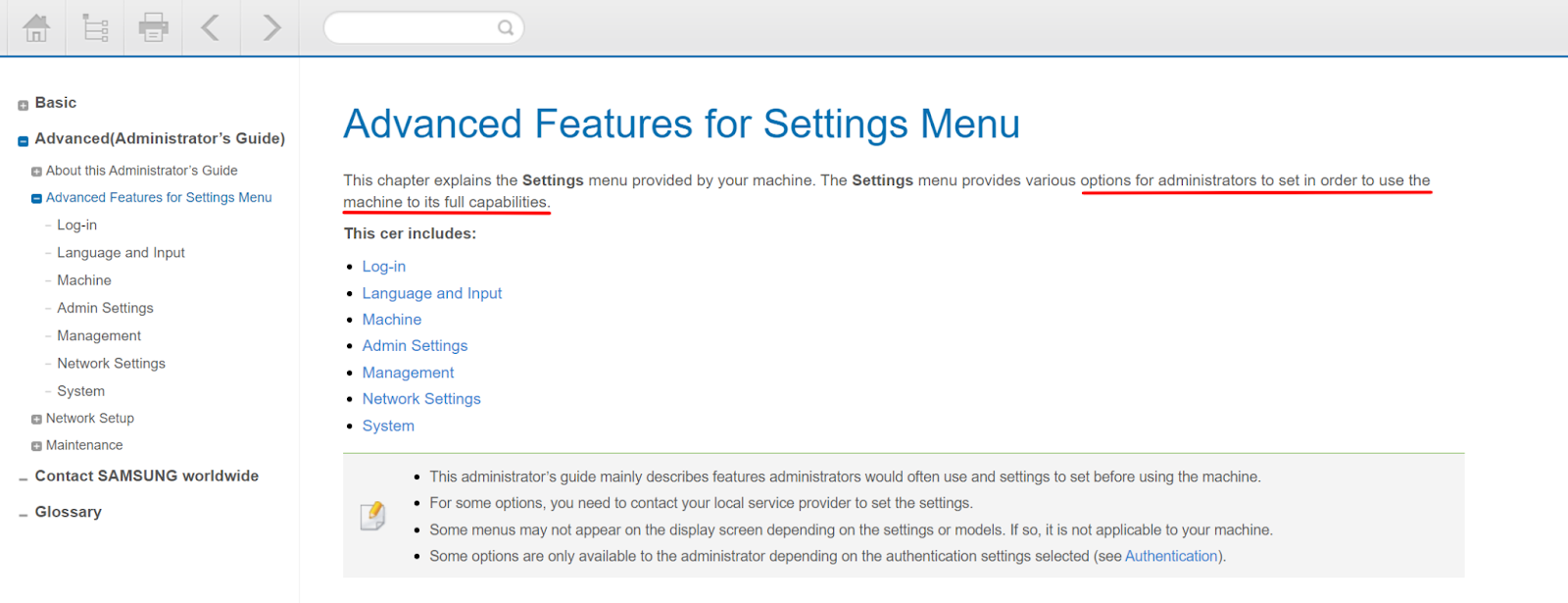Open the Authentication link in note

coord(1171,556)
